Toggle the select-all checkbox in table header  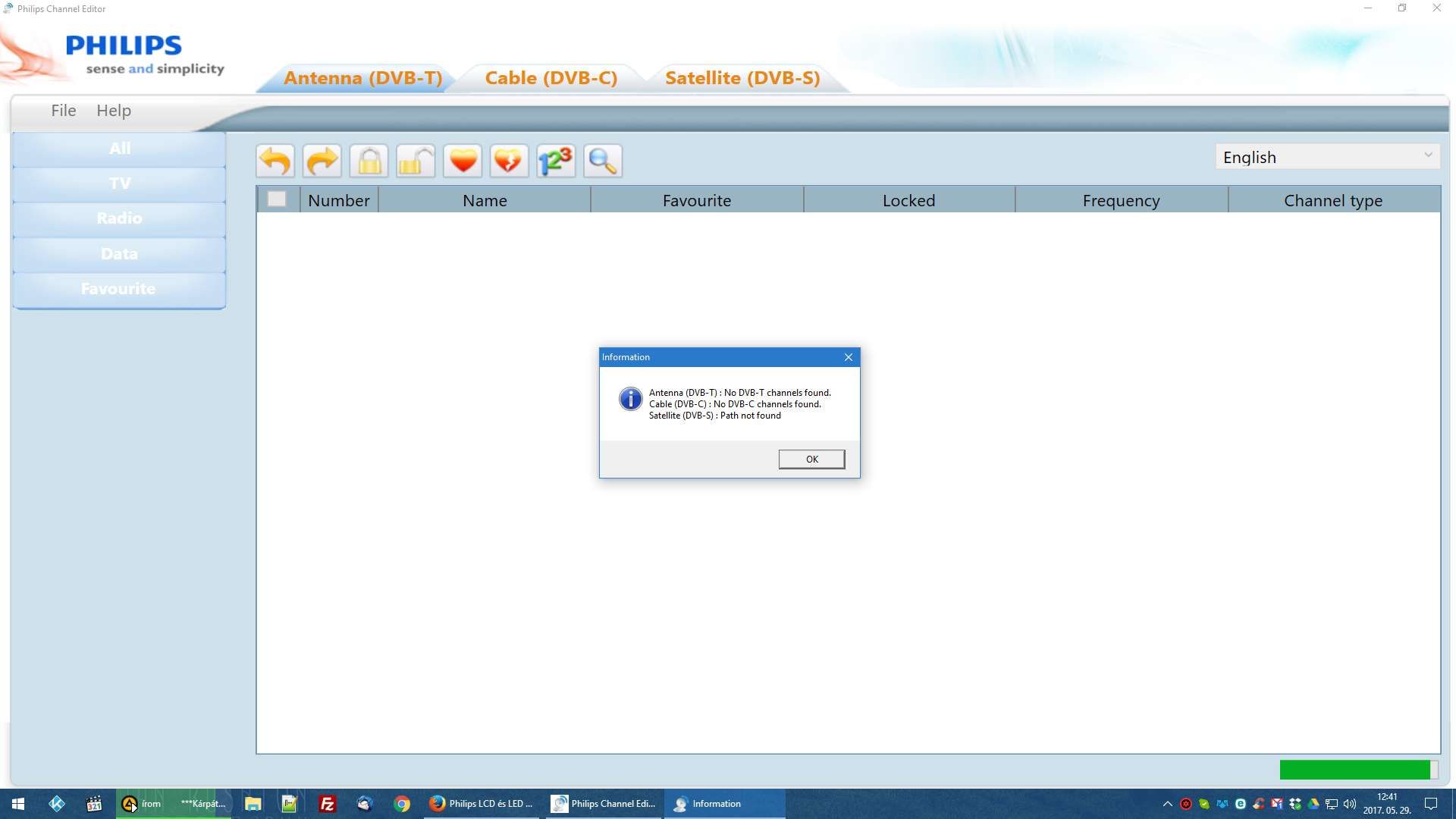[x=277, y=199]
